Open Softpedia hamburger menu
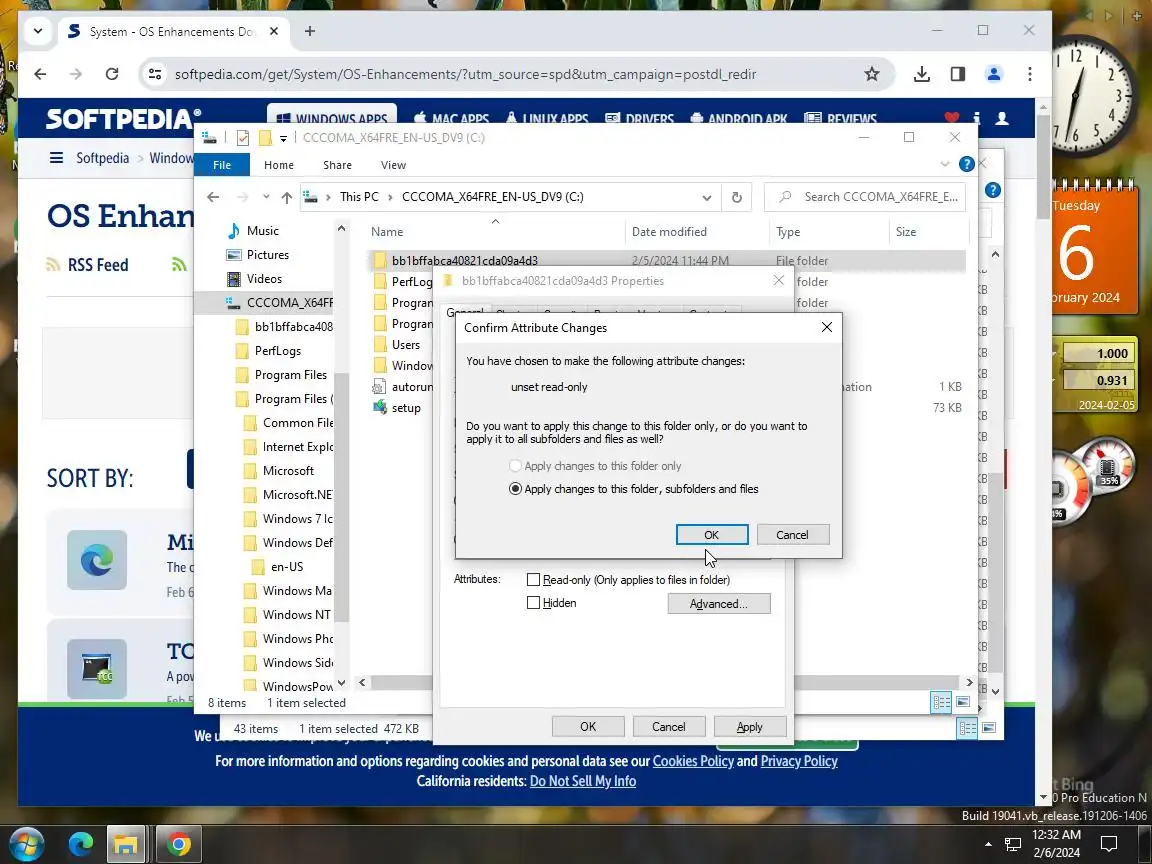The image size is (1152, 864). pyautogui.click(x=56, y=158)
